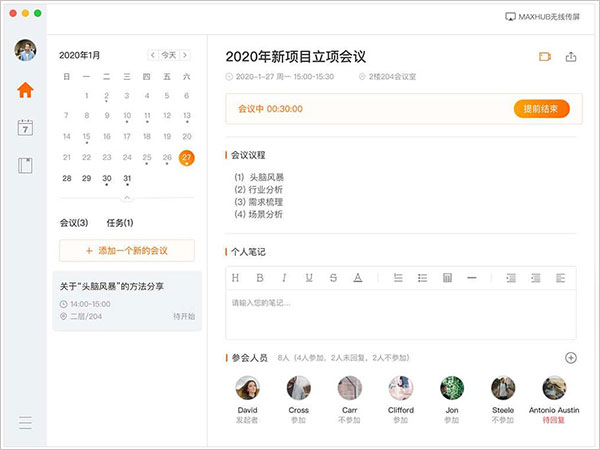Select January 15 in calendar
Image resolution: width=600 pixels, height=450 pixels.
(x=87, y=137)
